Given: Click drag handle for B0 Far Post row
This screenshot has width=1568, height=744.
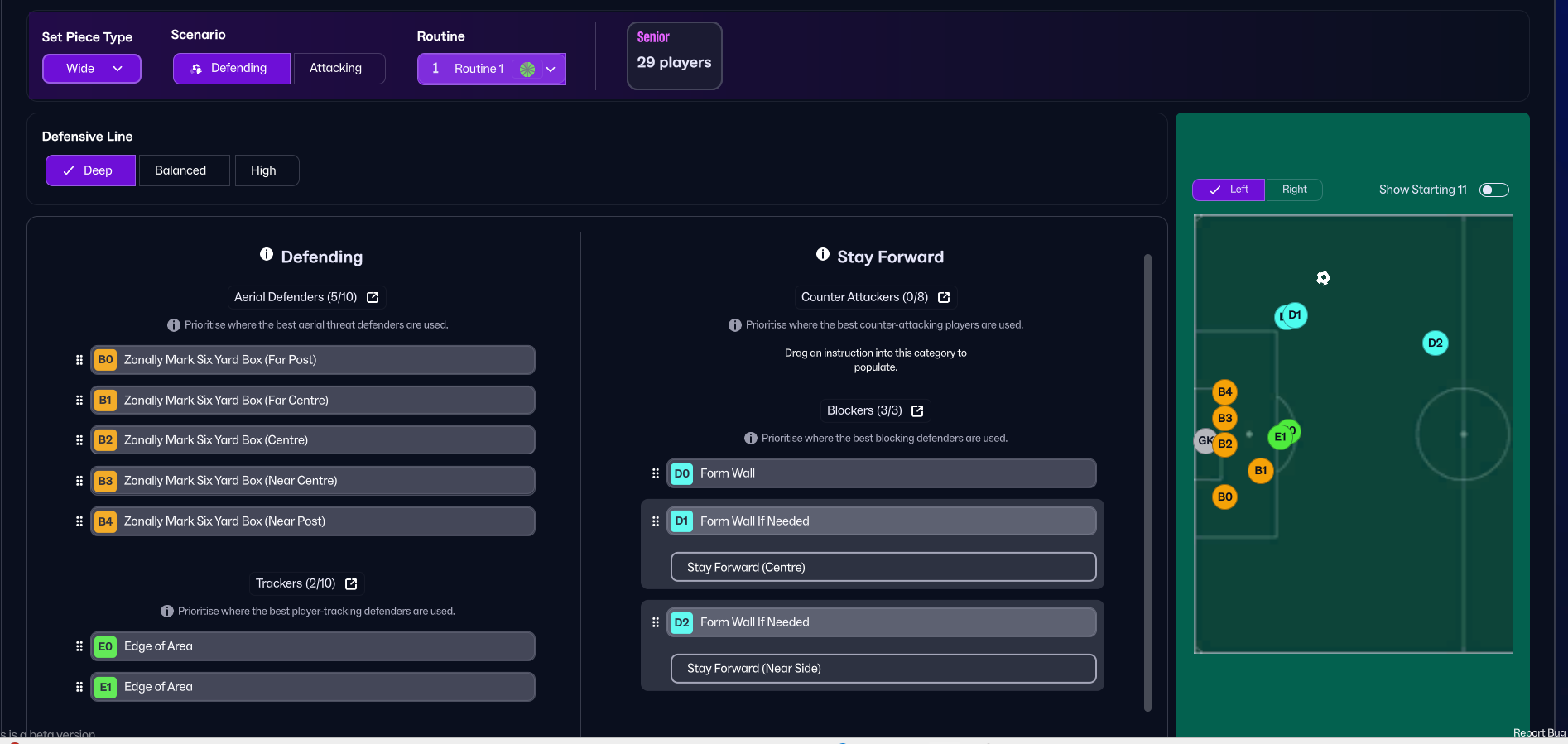Looking at the screenshot, I should click(x=79, y=360).
